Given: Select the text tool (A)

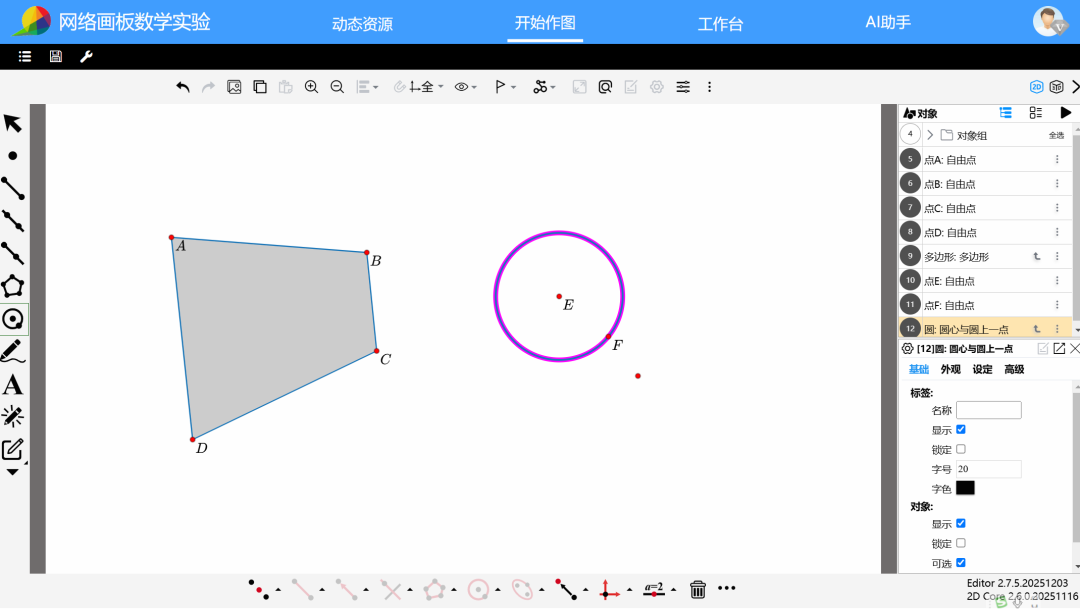Looking at the screenshot, I should click(13, 385).
